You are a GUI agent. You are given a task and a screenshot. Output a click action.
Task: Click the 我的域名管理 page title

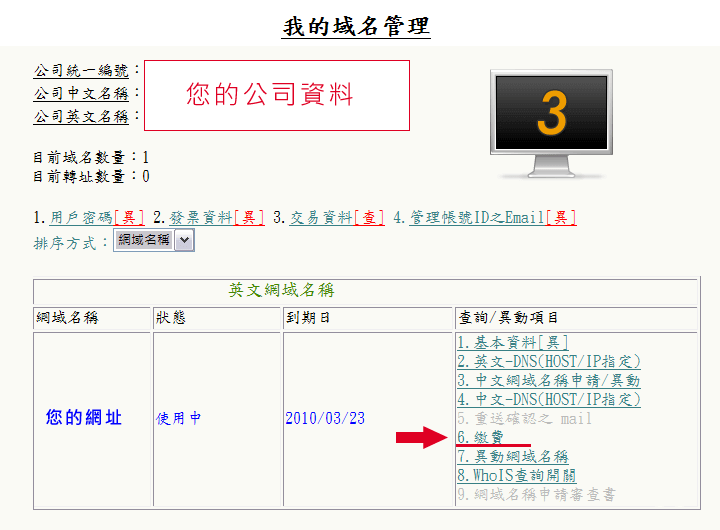click(x=356, y=27)
